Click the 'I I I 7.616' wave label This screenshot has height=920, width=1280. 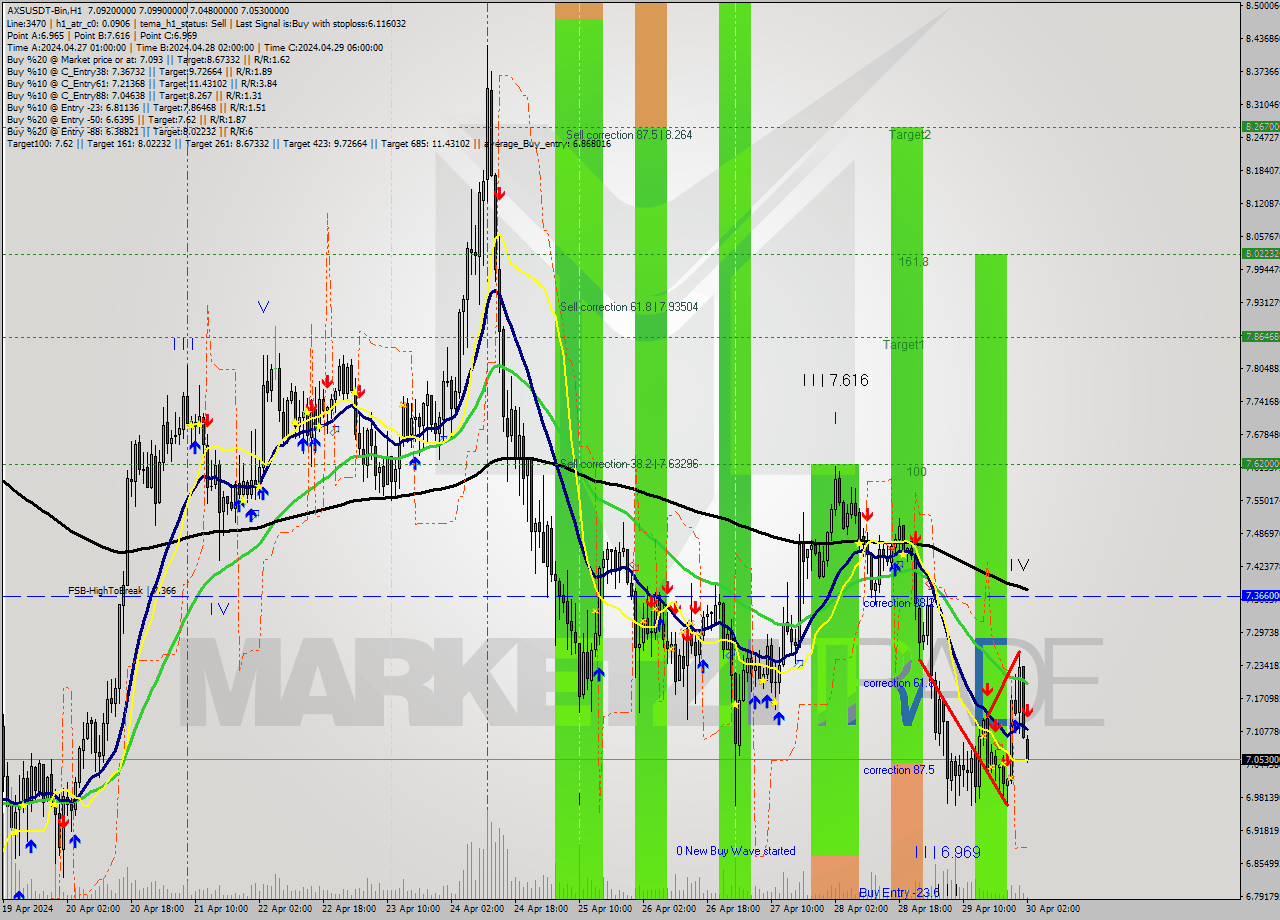click(835, 380)
